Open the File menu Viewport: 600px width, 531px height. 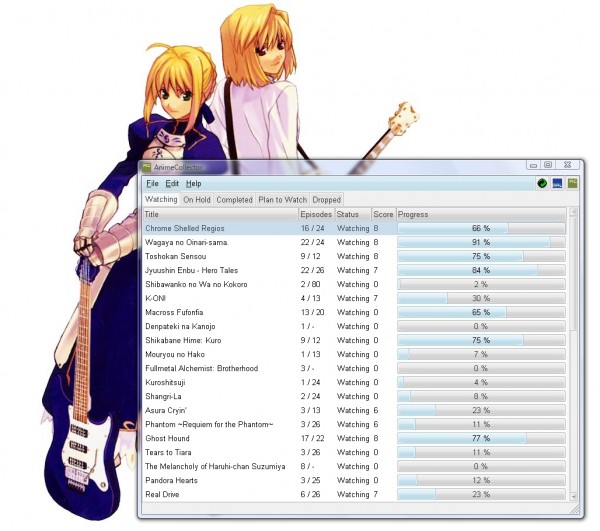pos(152,184)
